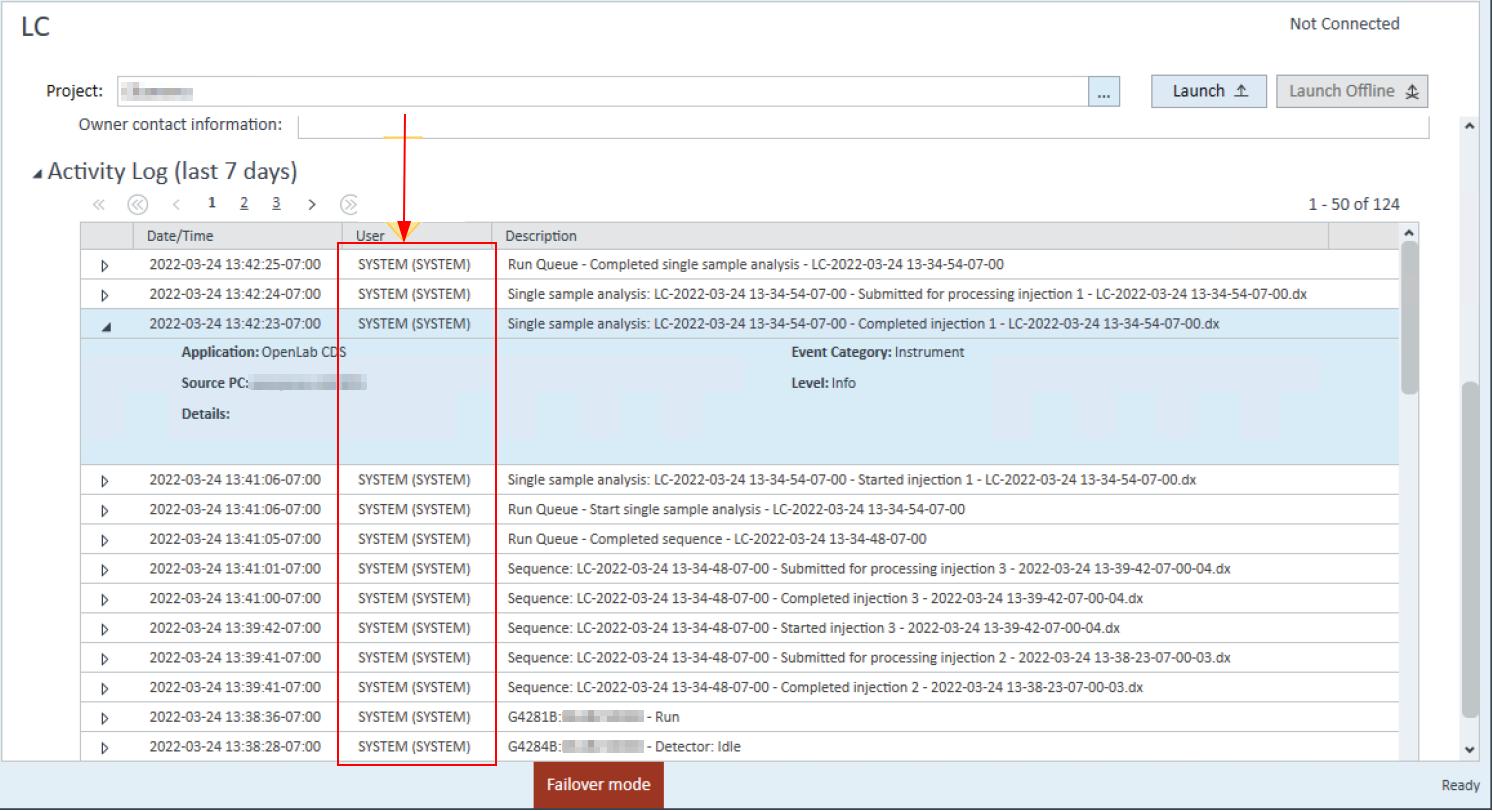Viewport: 1493px width, 811px height.
Task: Click description 'Run Queue - Completed sequence'
Action: pyautogui.click(x=717, y=539)
